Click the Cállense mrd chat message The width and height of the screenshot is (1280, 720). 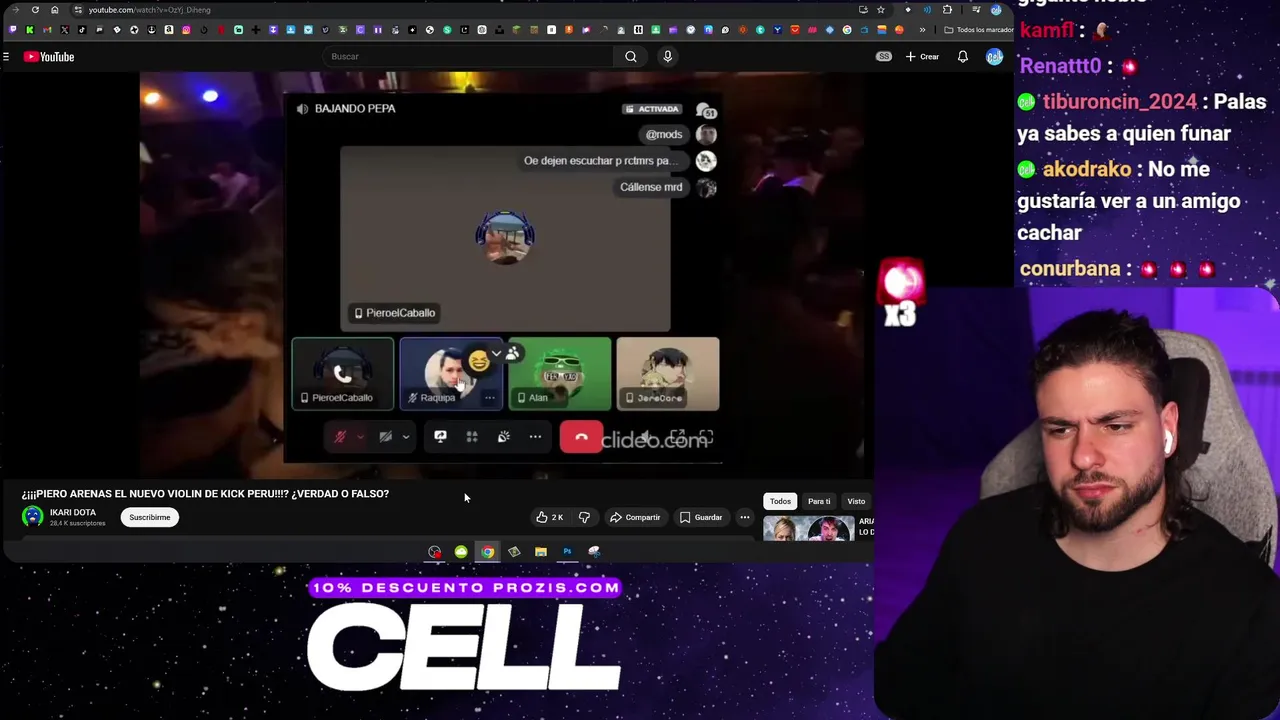pos(651,187)
